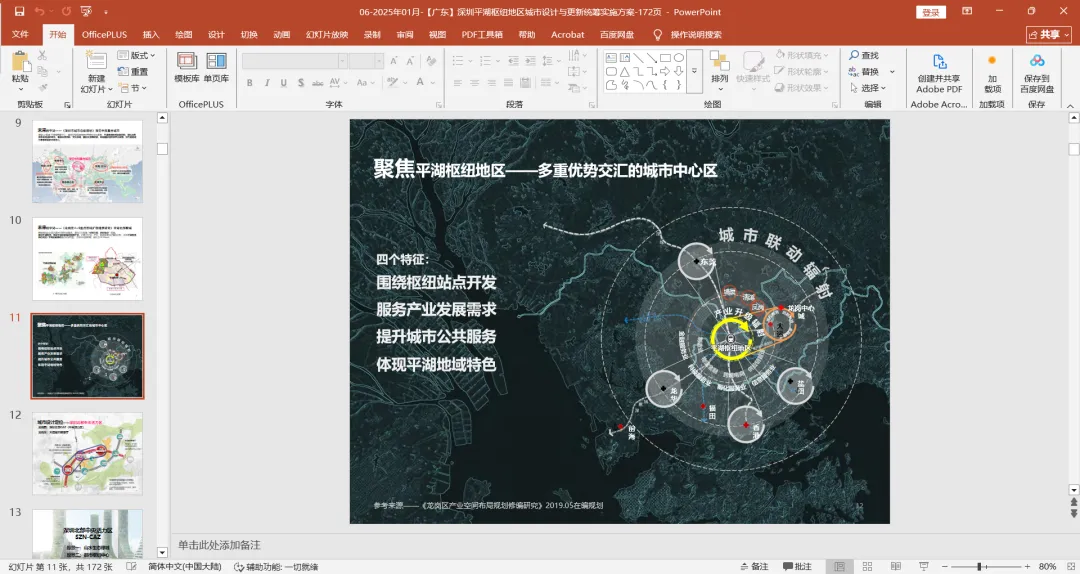Switch to the Acrobat tab
1080x574 pixels.
568,34
